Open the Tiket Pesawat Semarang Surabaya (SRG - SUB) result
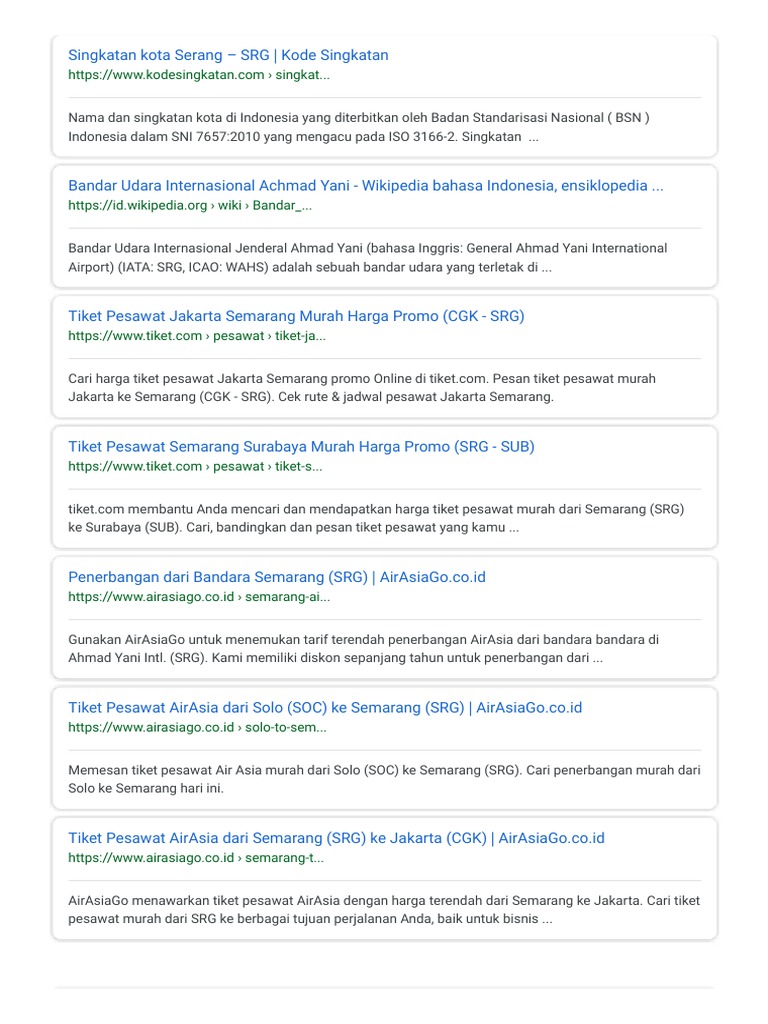Screen dimensions: 768x1024 301,446
